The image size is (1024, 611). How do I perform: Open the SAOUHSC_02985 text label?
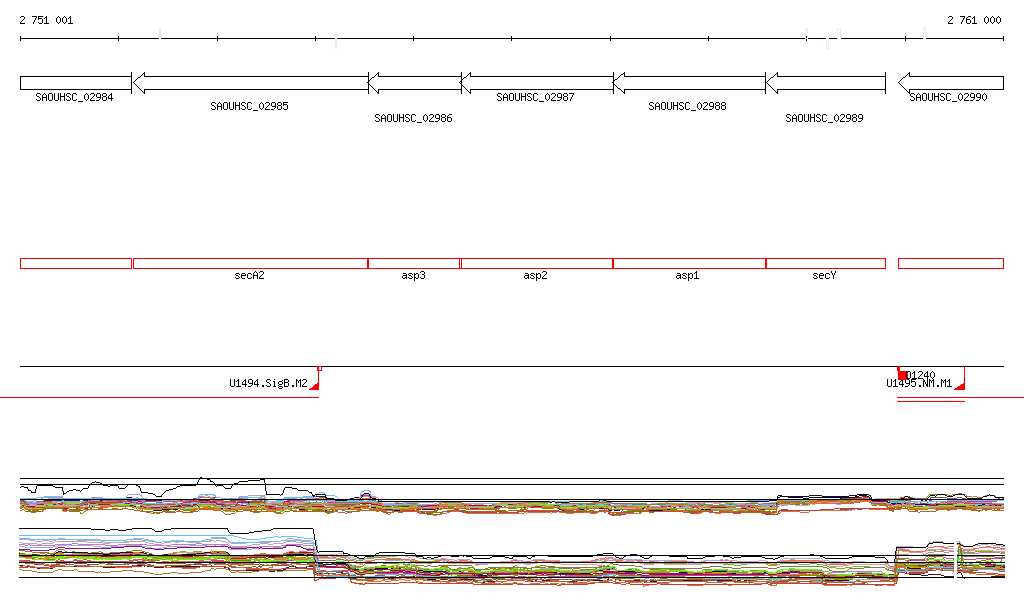250,106
